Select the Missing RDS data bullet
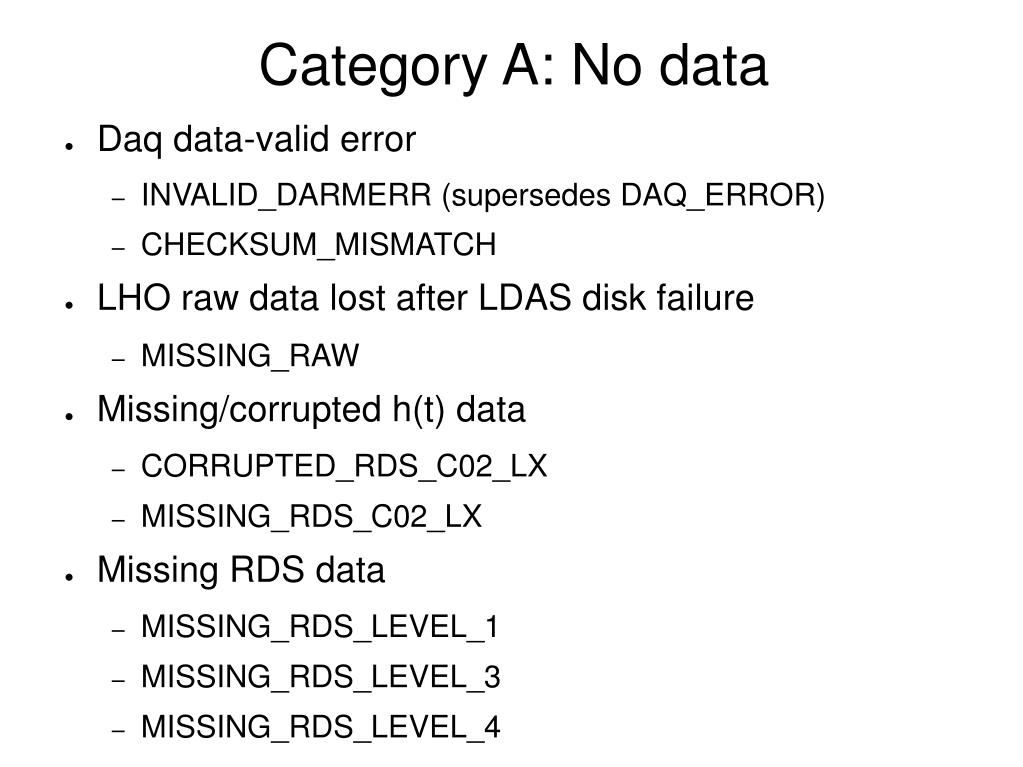The height and width of the screenshot is (767, 1023). click(x=241, y=570)
